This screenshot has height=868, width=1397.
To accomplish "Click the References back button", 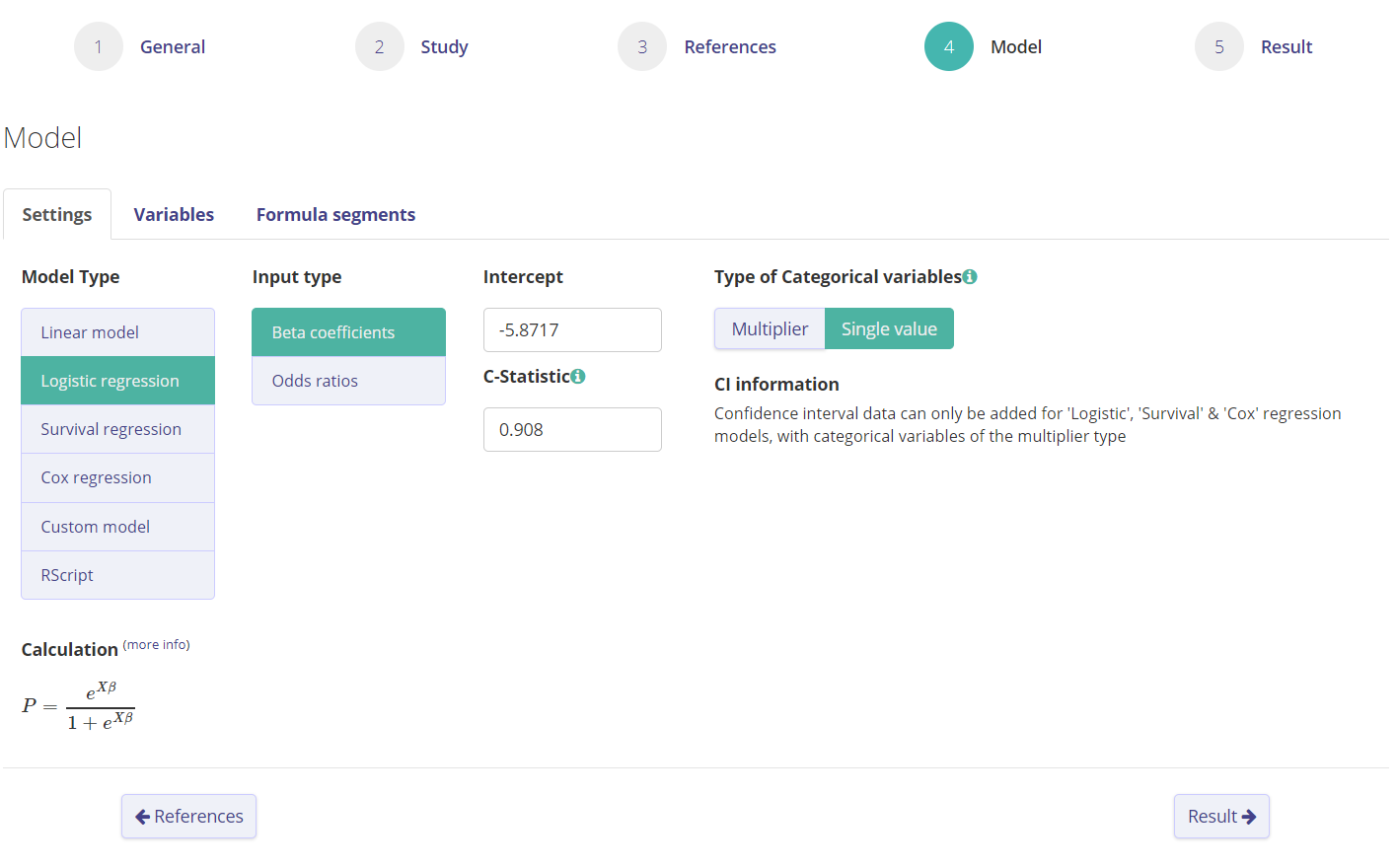I will click(188, 816).
